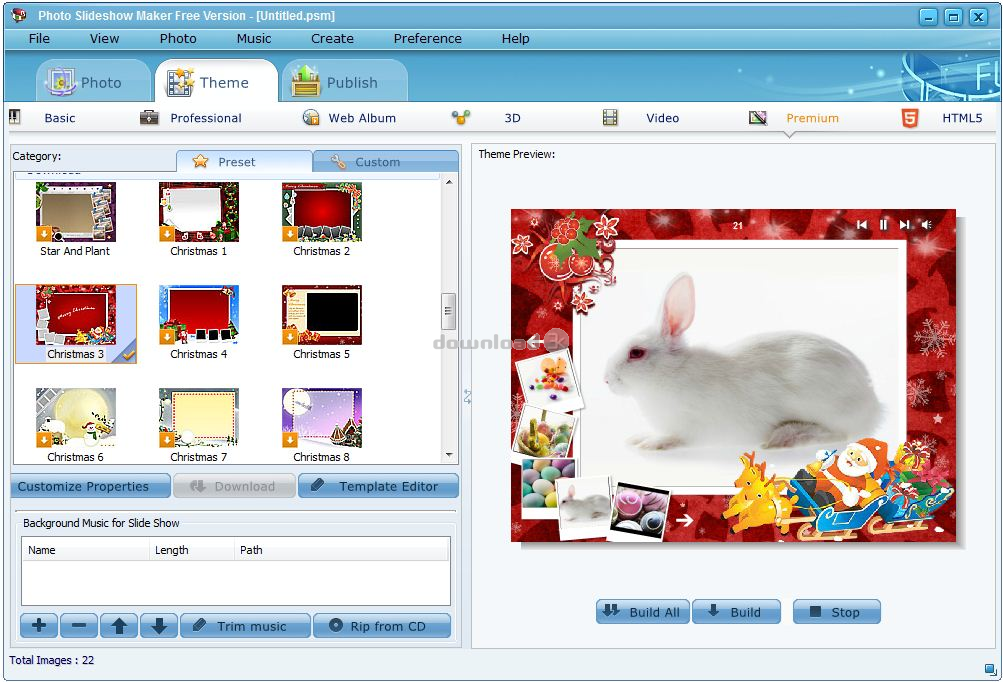1003x682 pixels.
Task: Select the Theme main tab
Action: click(216, 81)
